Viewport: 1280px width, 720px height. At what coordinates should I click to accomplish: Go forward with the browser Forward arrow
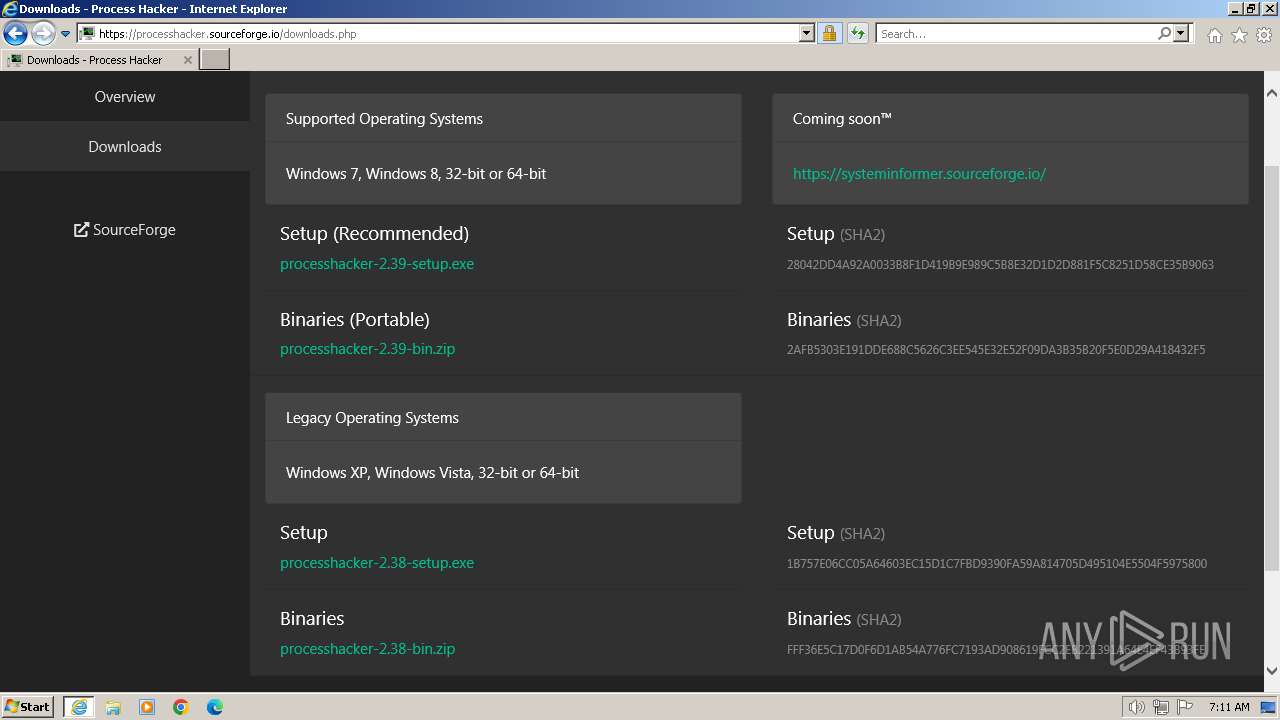click(x=43, y=33)
